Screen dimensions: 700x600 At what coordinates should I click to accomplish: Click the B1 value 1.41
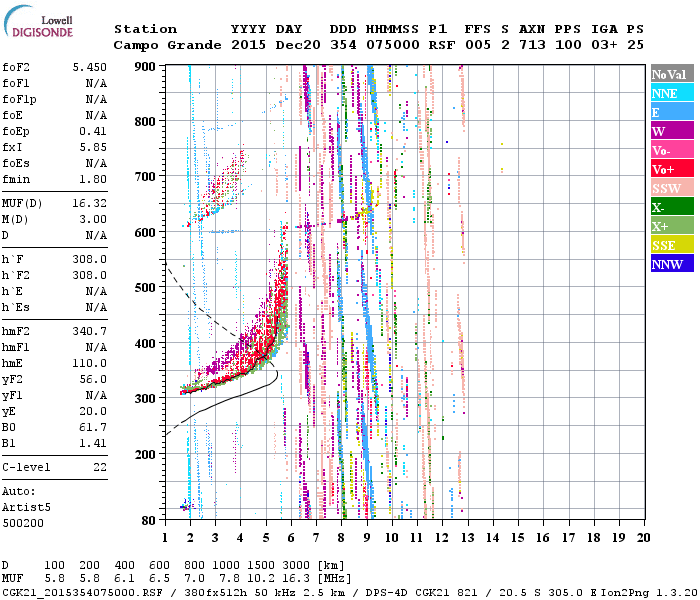click(93, 444)
